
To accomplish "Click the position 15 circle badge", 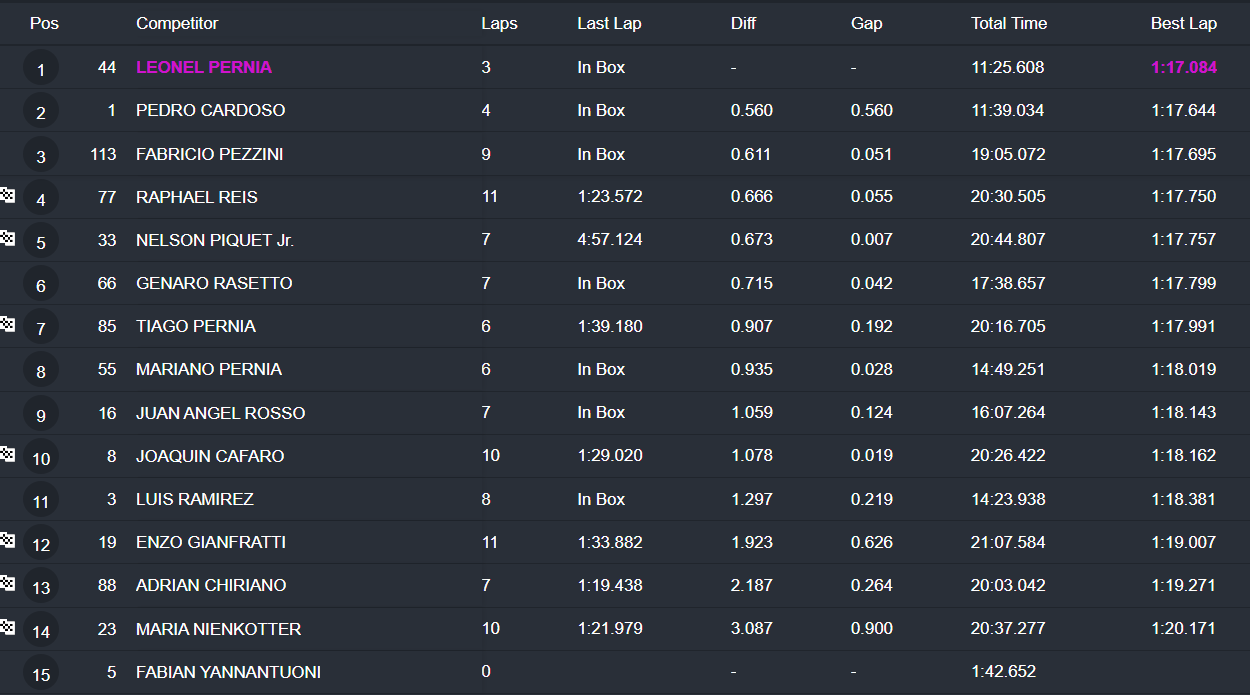I will 41,674.
